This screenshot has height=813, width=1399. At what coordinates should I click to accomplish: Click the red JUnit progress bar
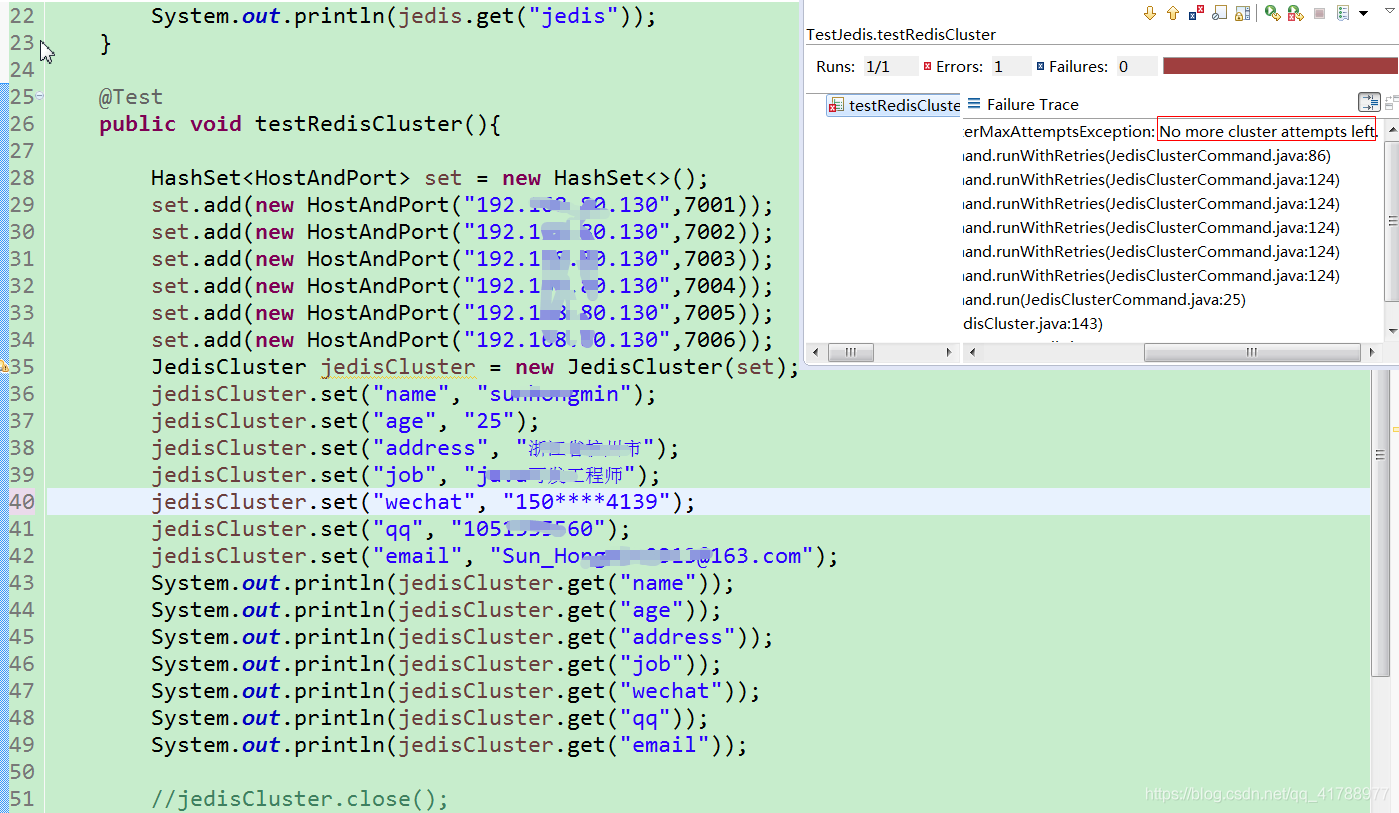click(1278, 66)
